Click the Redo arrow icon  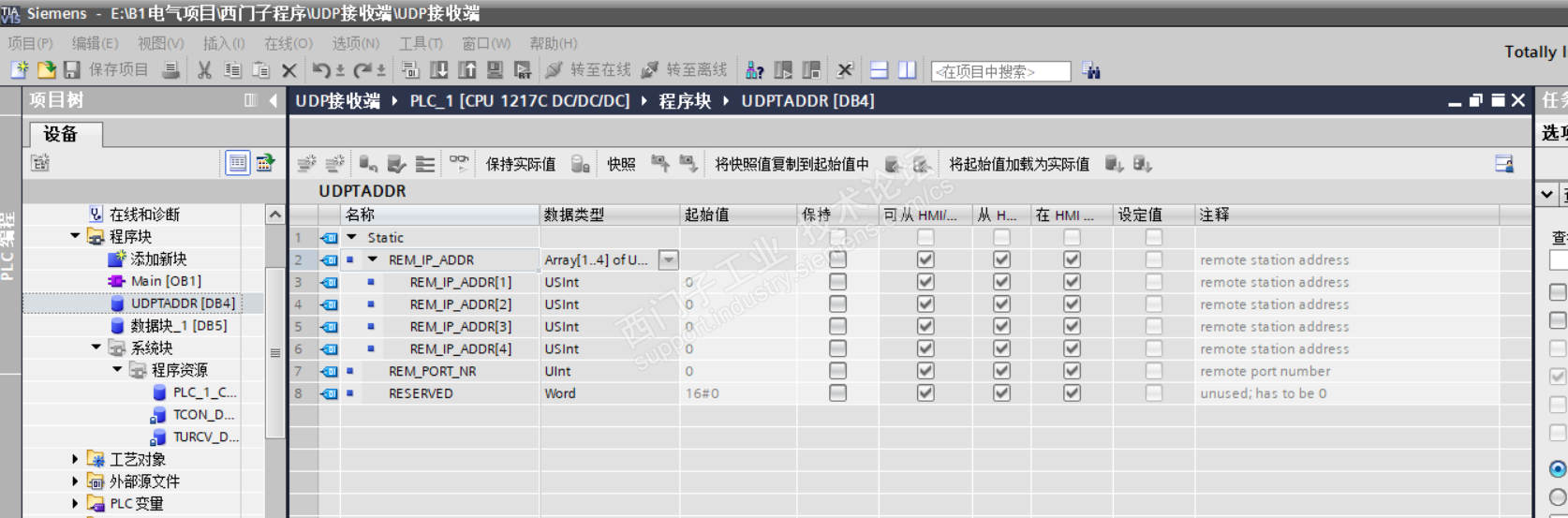[x=362, y=70]
